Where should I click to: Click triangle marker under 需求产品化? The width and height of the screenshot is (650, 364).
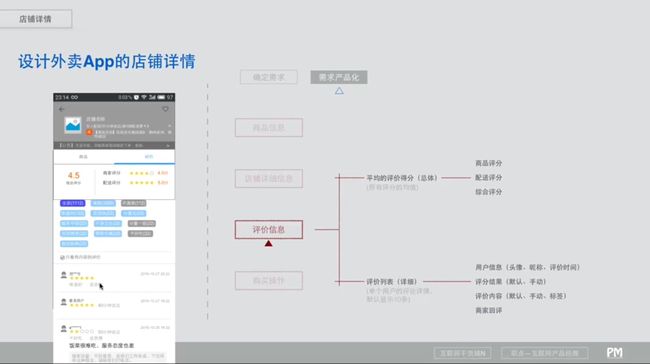click(339, 91)
